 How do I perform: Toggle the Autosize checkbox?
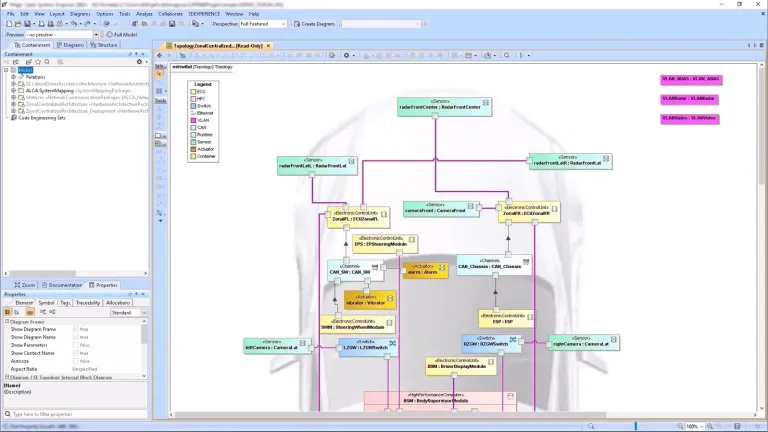coord(75,361)
